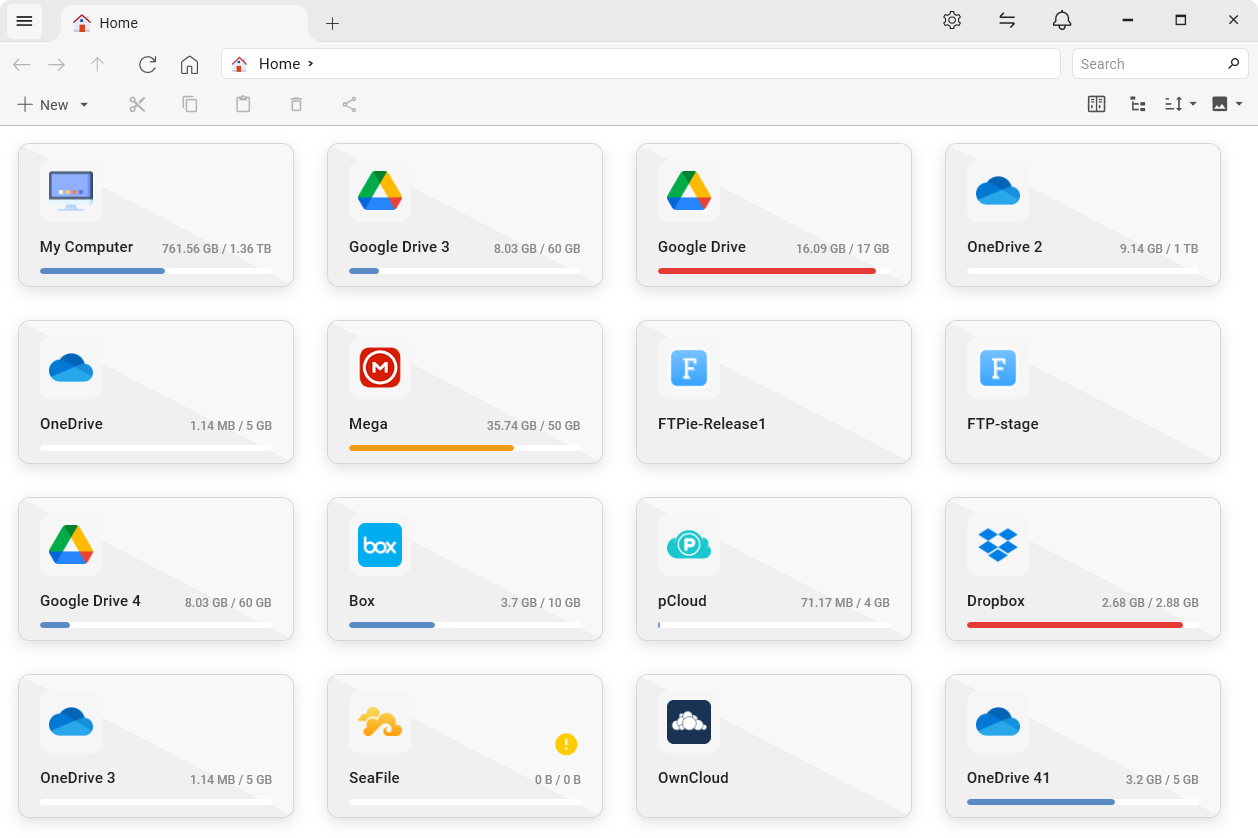Check notifications via the bell icon

click(1062, 20)
